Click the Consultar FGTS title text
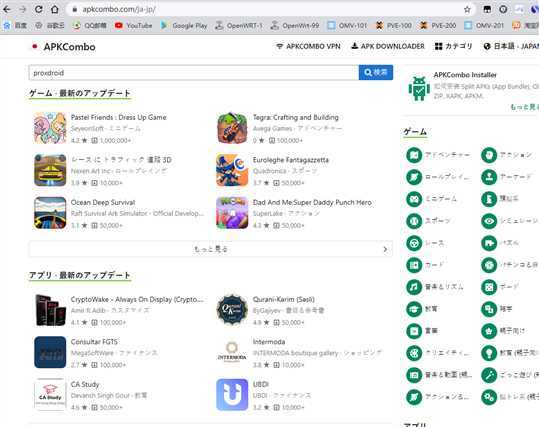This screenshot has width=539, height=427. [94, 342]
